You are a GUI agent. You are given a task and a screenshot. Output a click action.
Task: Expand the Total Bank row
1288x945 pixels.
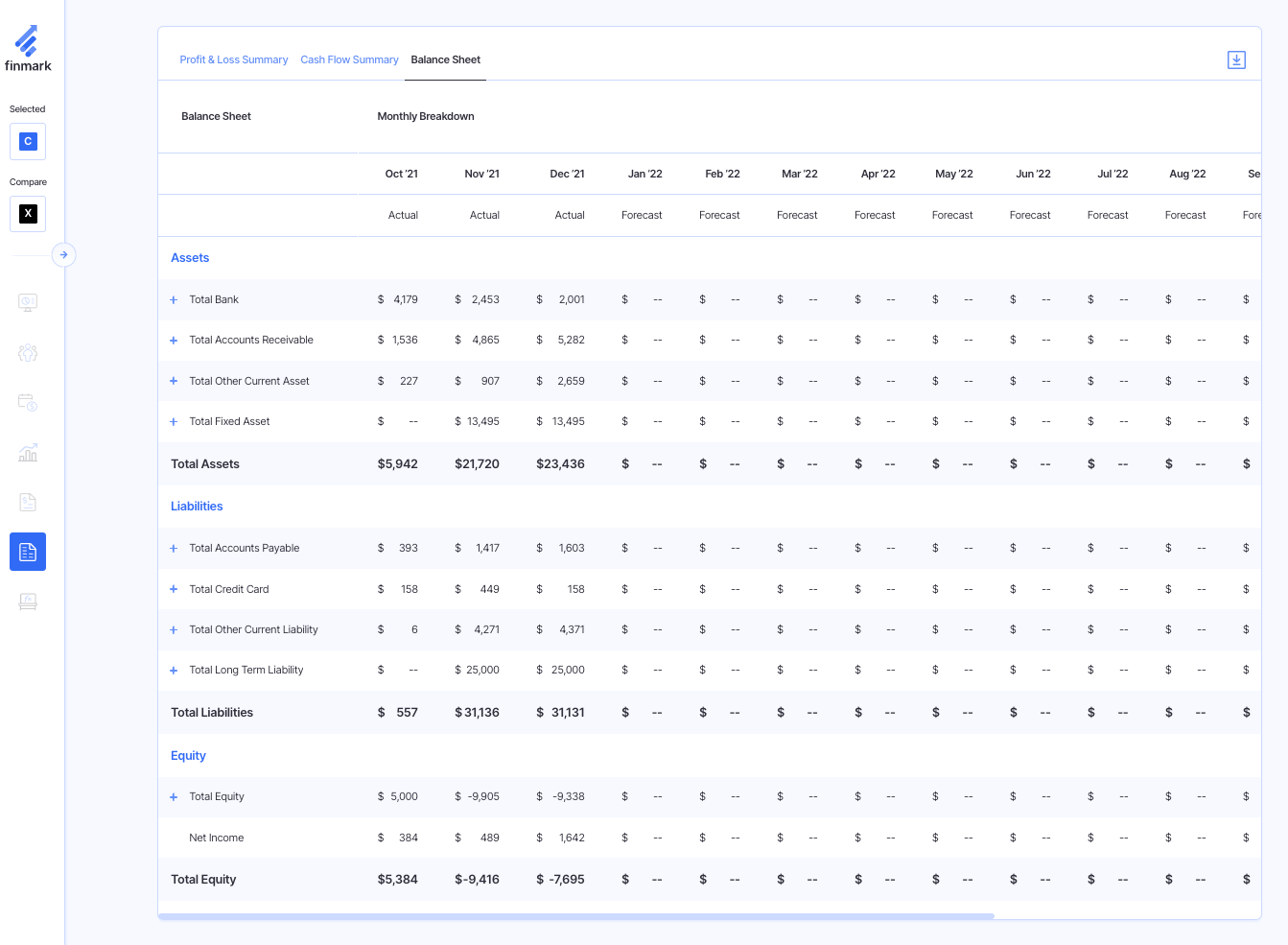point(173,299)
